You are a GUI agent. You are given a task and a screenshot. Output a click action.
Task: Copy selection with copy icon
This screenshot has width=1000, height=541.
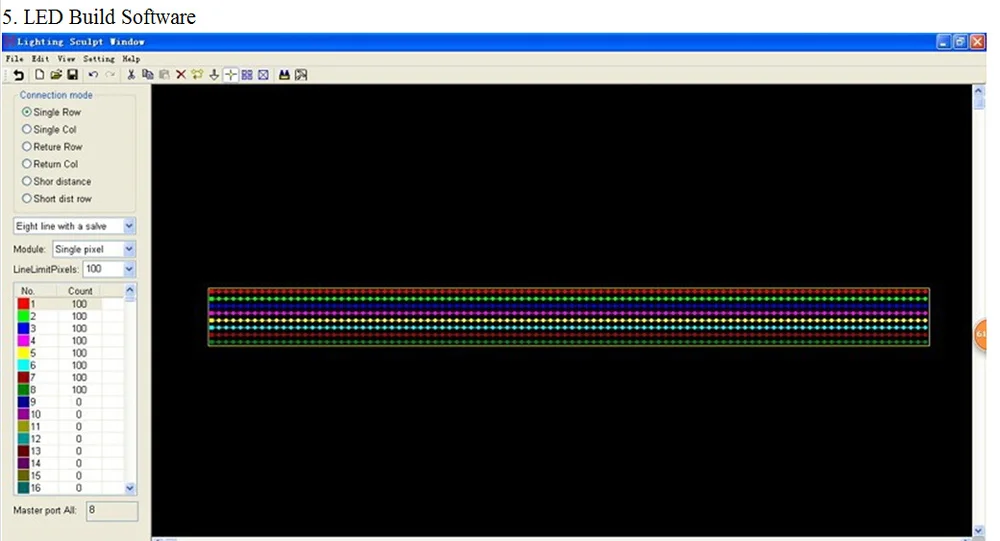tap(148, 75)
